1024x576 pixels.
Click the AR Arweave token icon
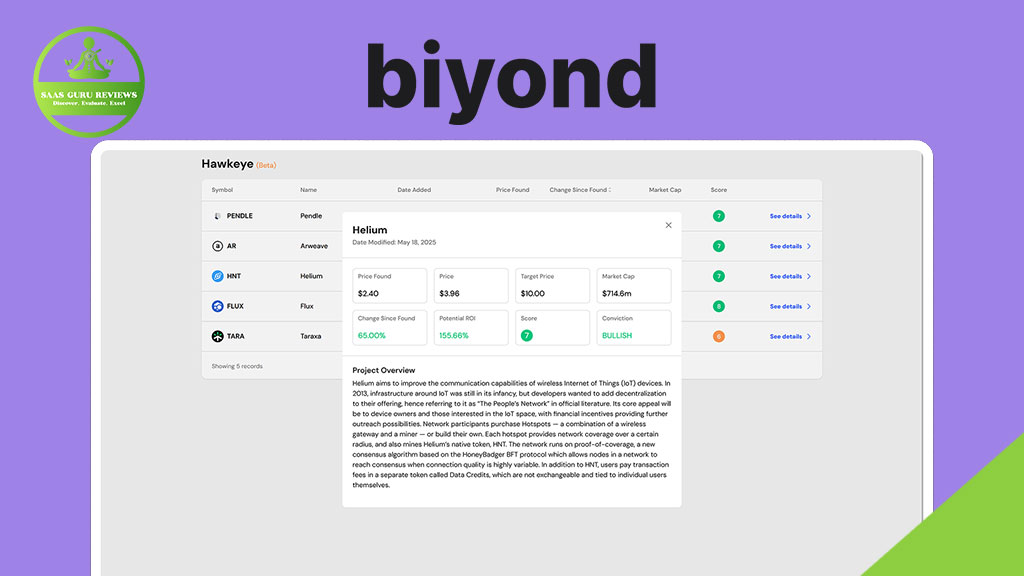(217, 246)
